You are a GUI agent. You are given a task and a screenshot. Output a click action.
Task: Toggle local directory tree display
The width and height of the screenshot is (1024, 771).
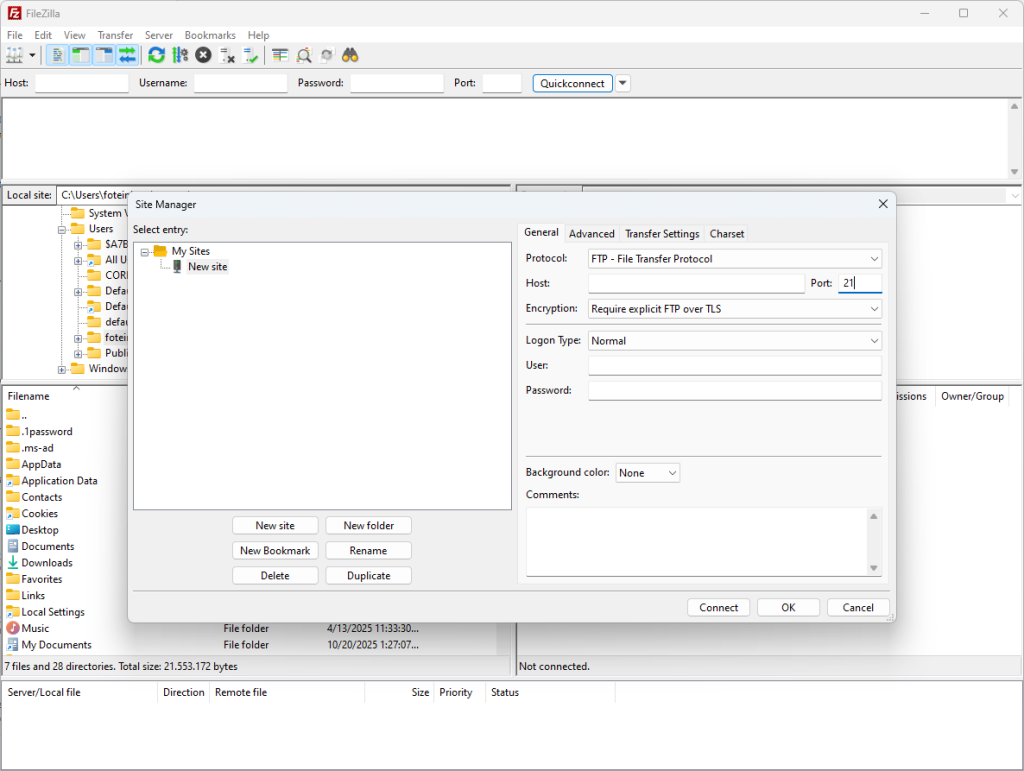[81, 55]
